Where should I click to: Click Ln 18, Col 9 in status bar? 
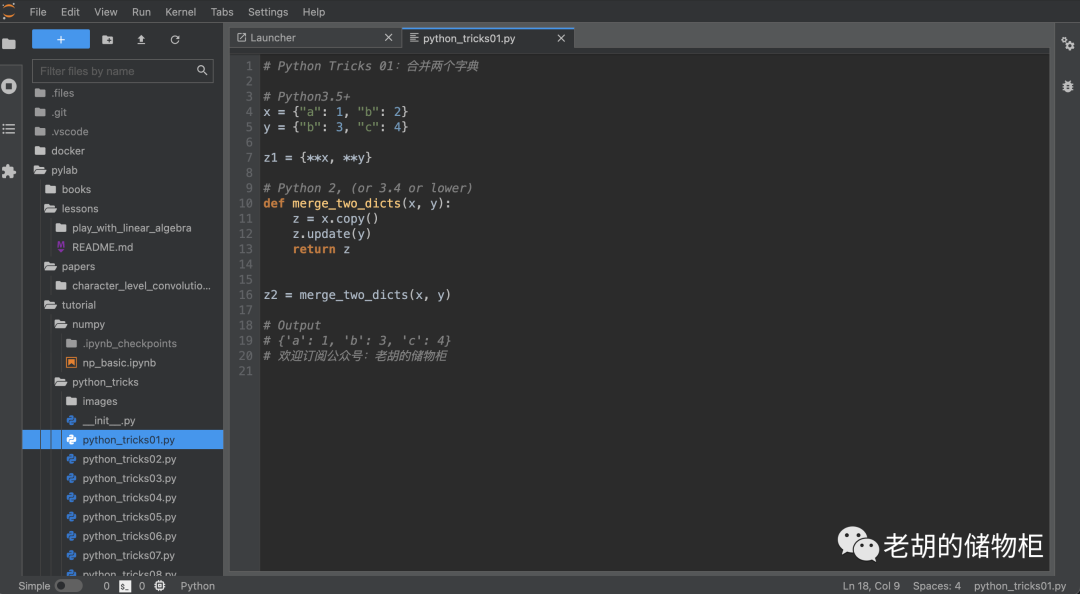pos(871,586)
